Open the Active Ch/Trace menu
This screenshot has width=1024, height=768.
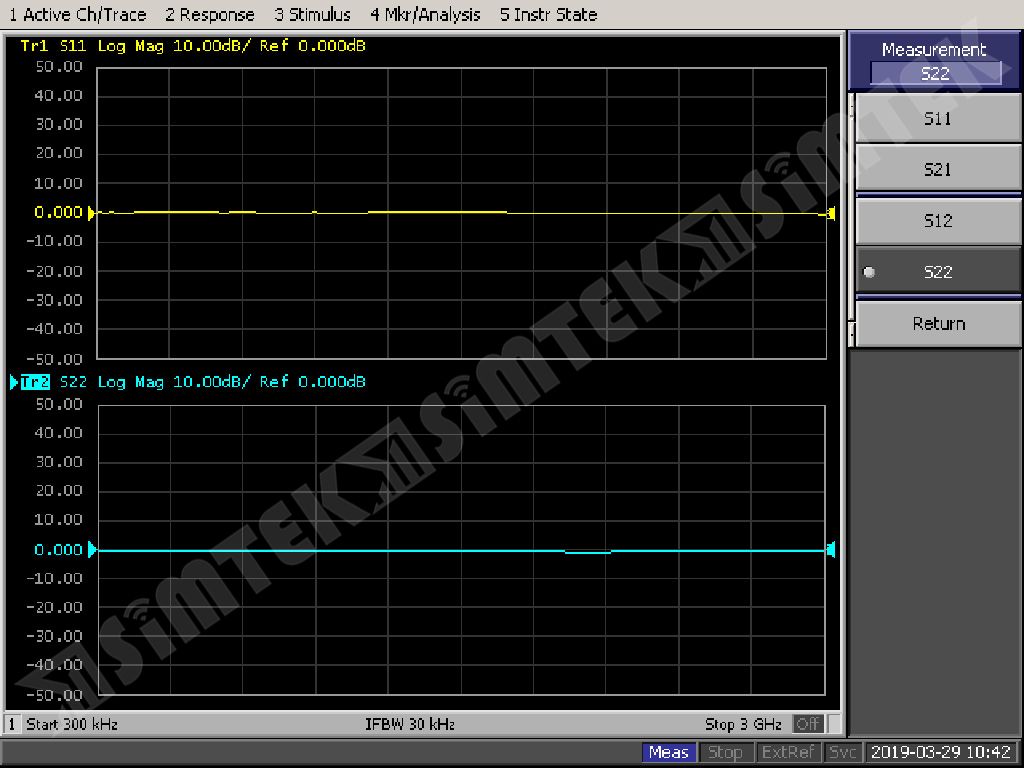(x=77, y=14)
